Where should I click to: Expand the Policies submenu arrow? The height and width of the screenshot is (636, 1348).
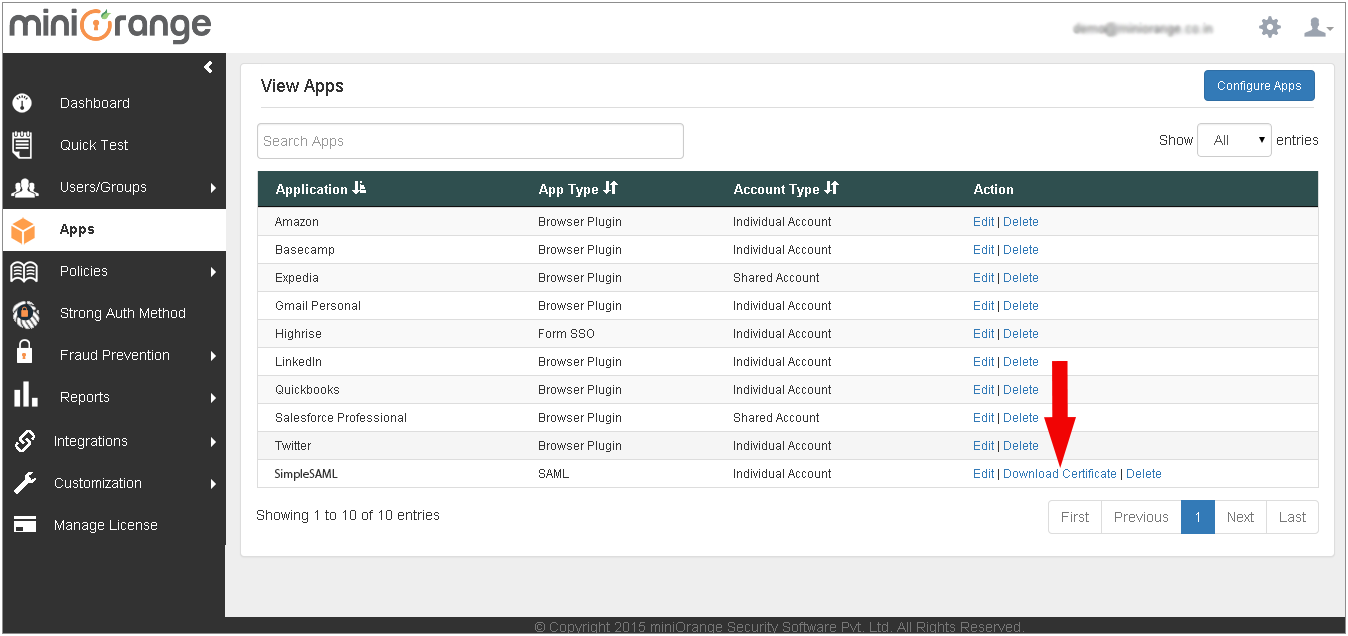pyautogui.click(x=213, y=272)
